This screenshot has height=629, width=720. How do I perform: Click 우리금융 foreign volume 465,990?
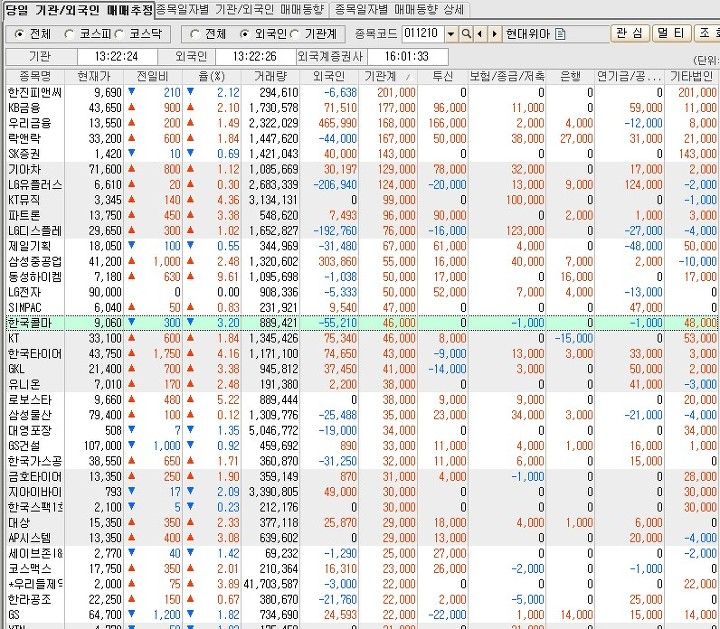pyautogui.click(x=338, y=124)
